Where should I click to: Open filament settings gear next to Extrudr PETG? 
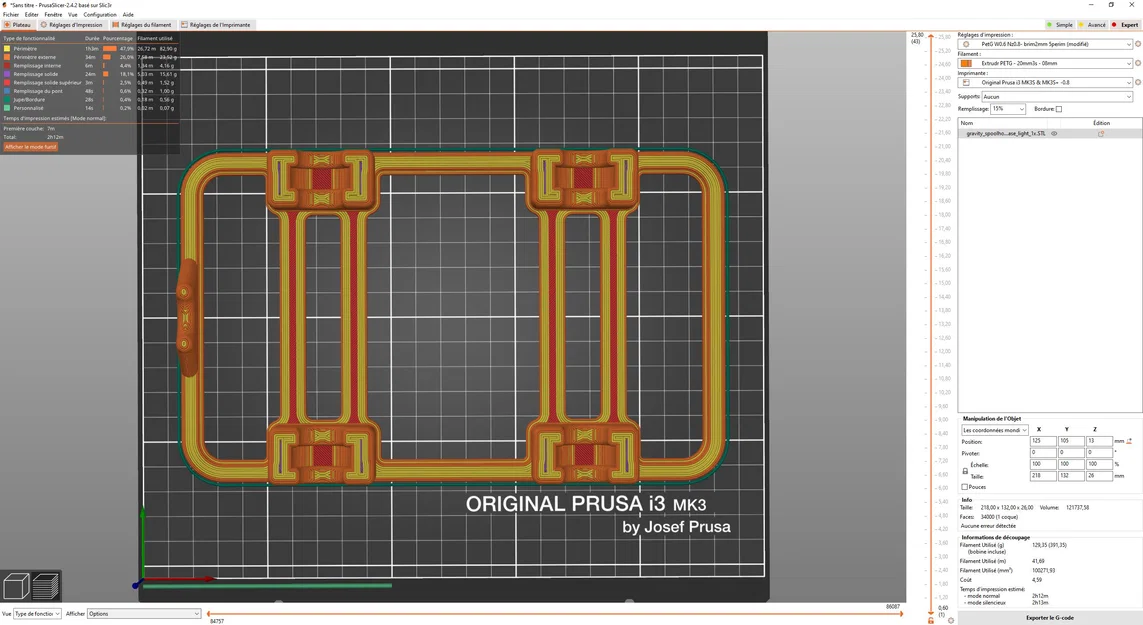1138,63
